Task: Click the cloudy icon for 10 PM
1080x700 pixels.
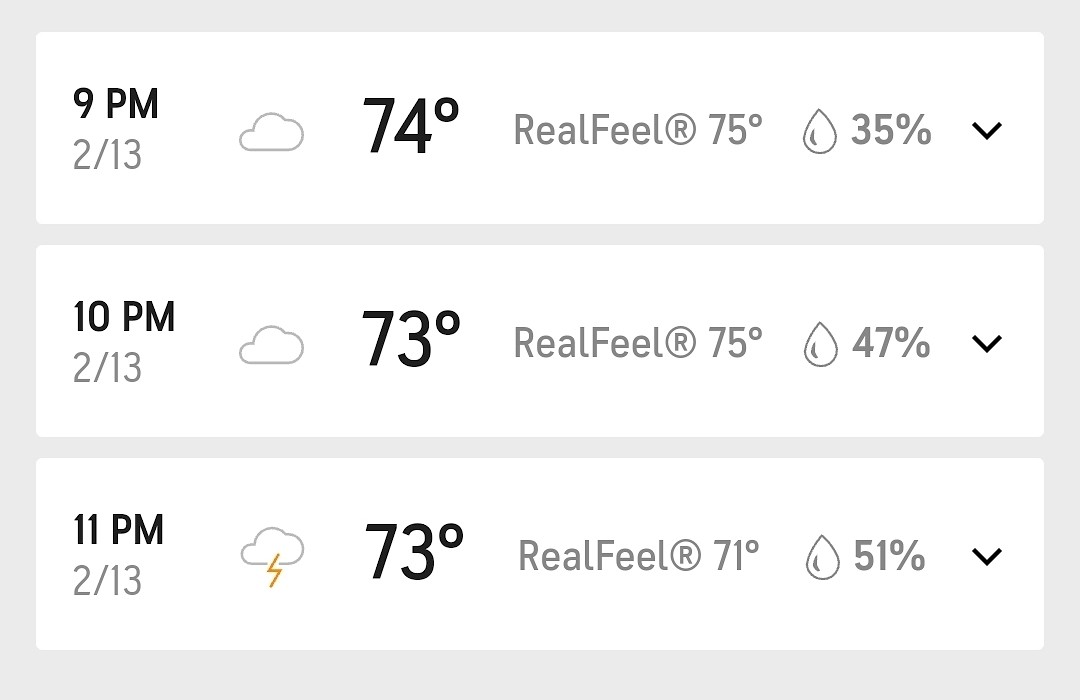Action: [x=271, y=346]
